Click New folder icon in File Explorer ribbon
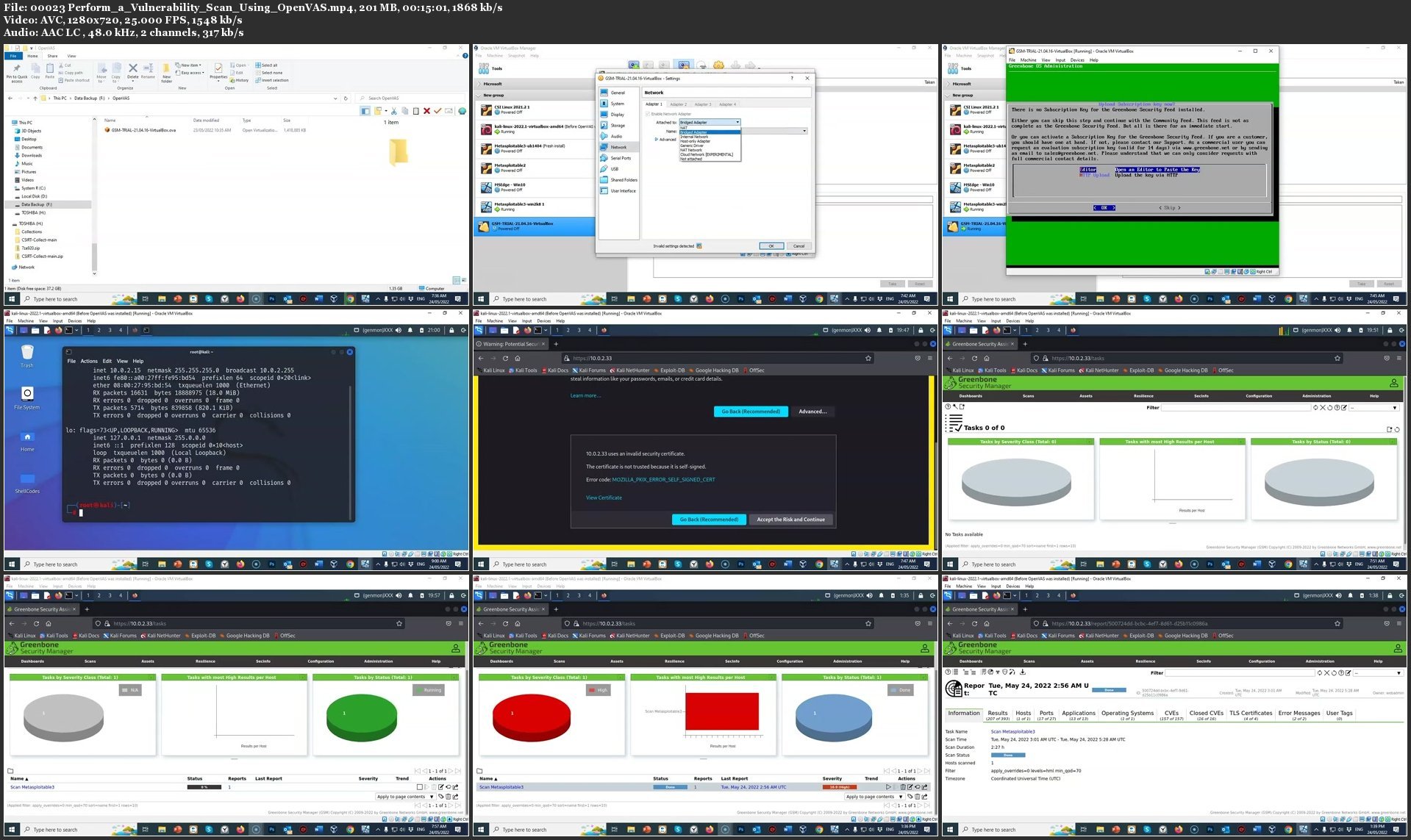 click(x=166, y=68)
